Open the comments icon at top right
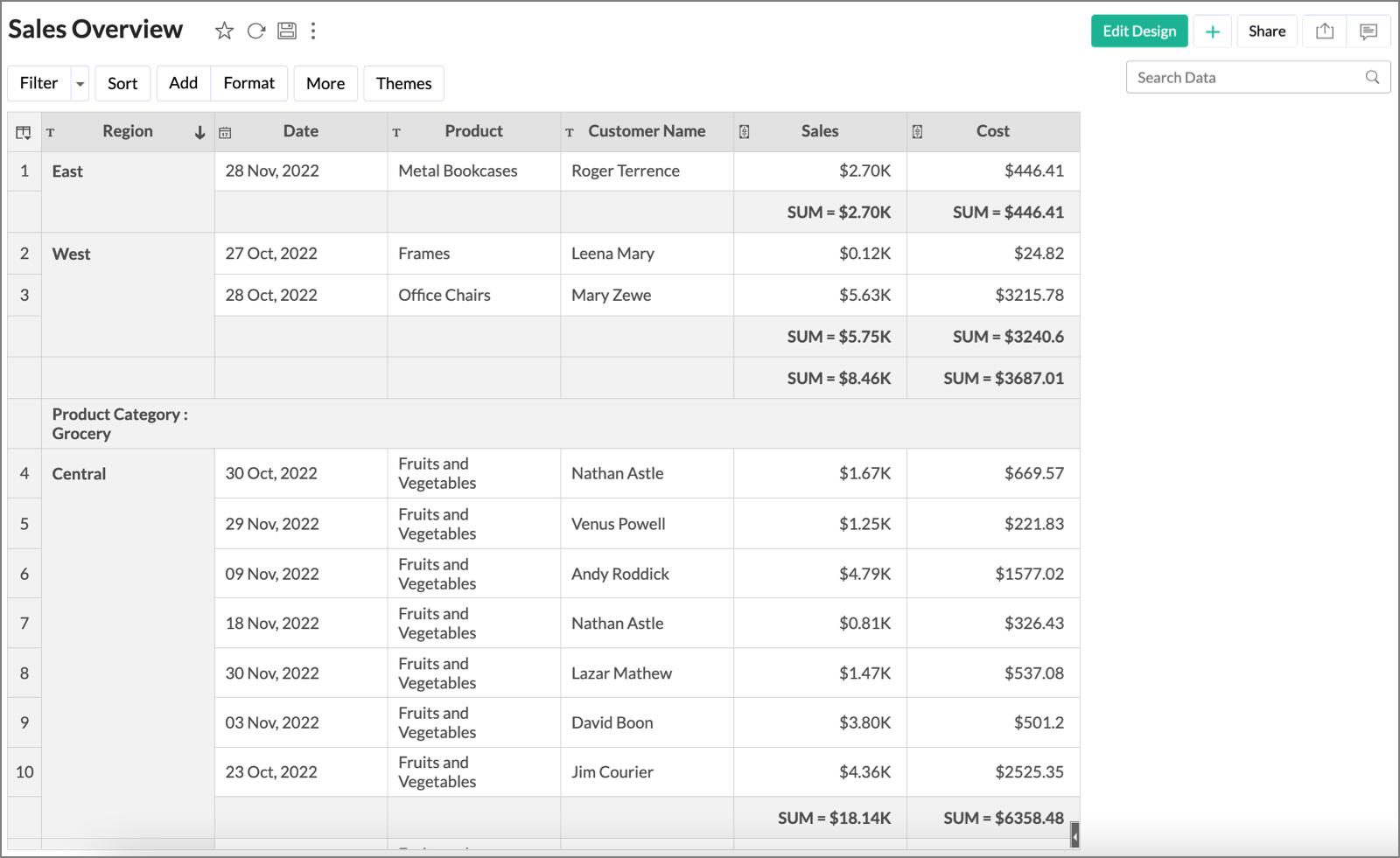Image resolution: width=1400 pixels, height=858 pixels. click(x=1368, y=31)
